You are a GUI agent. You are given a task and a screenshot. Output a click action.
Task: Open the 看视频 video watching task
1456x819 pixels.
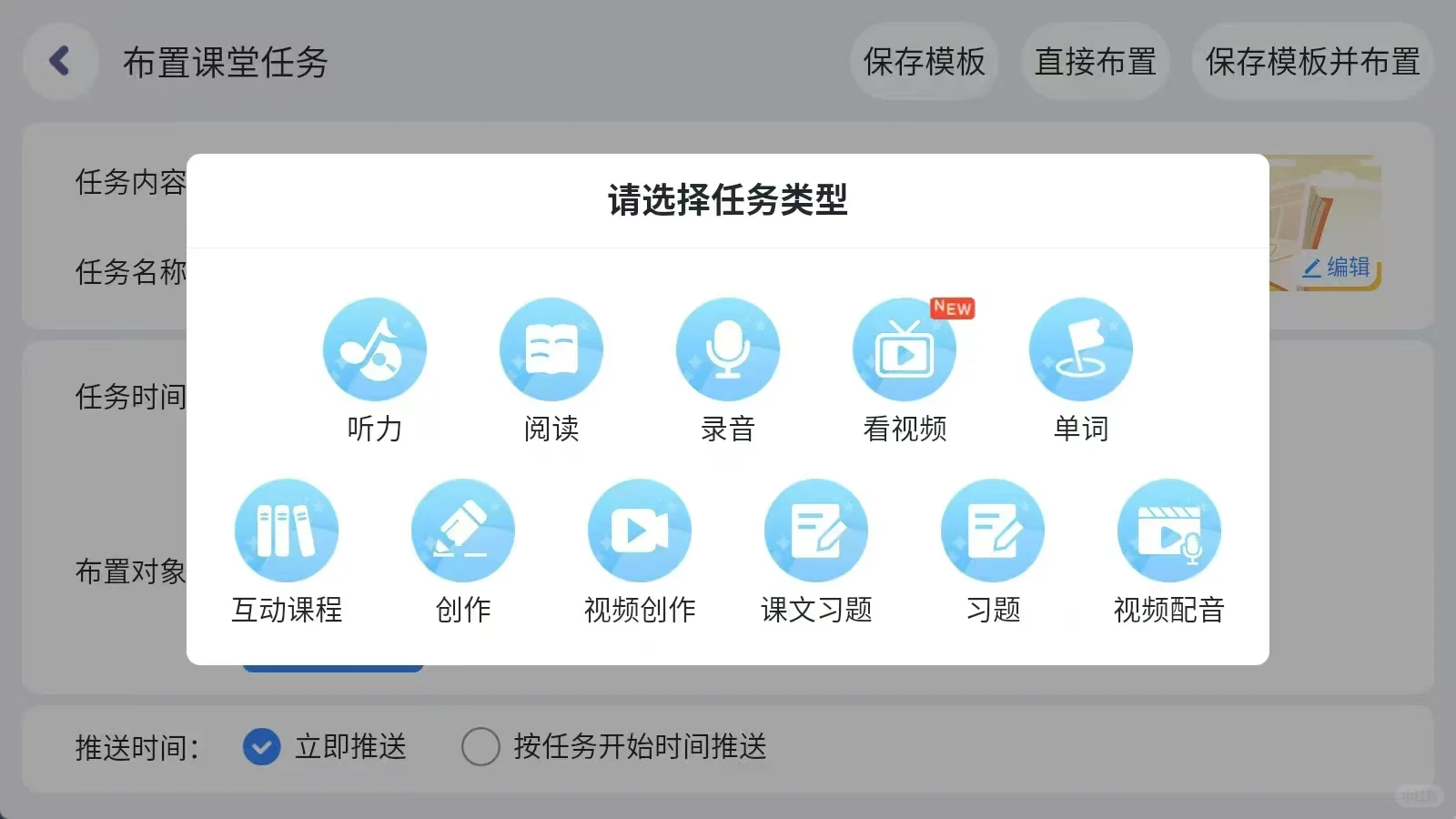[904, 349]
